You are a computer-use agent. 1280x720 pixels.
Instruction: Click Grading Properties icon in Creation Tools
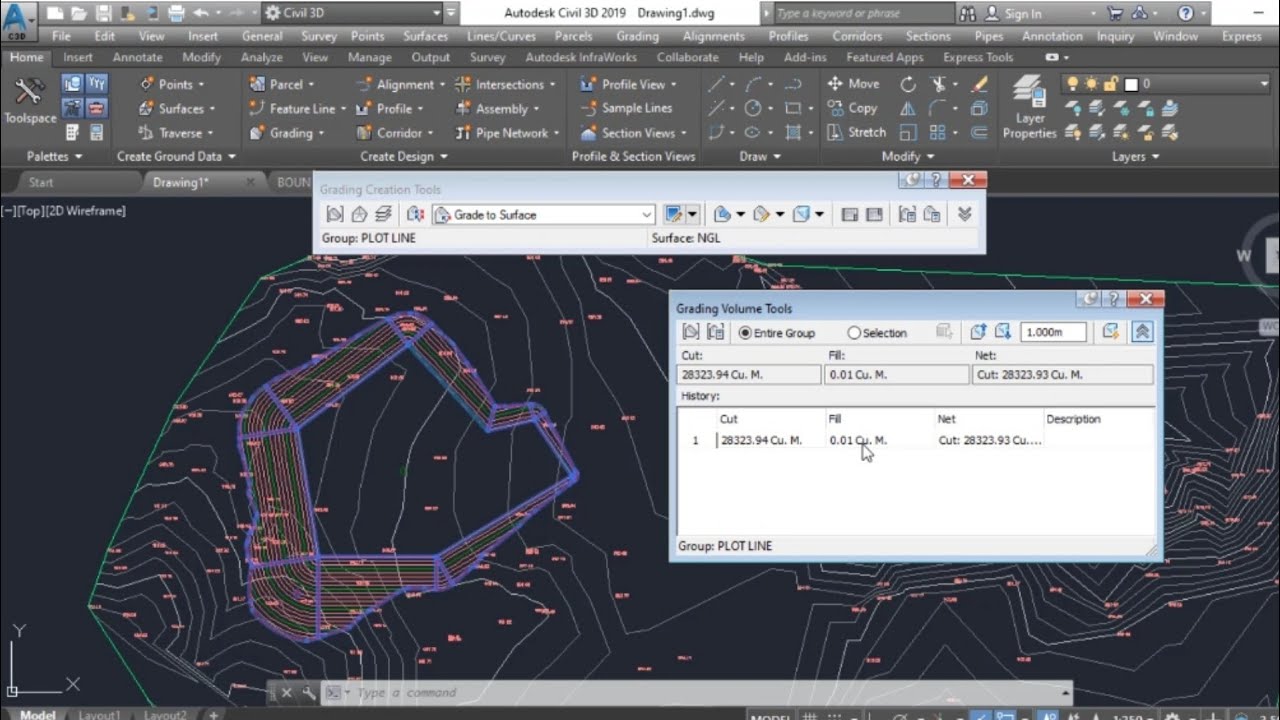point(932,214)
